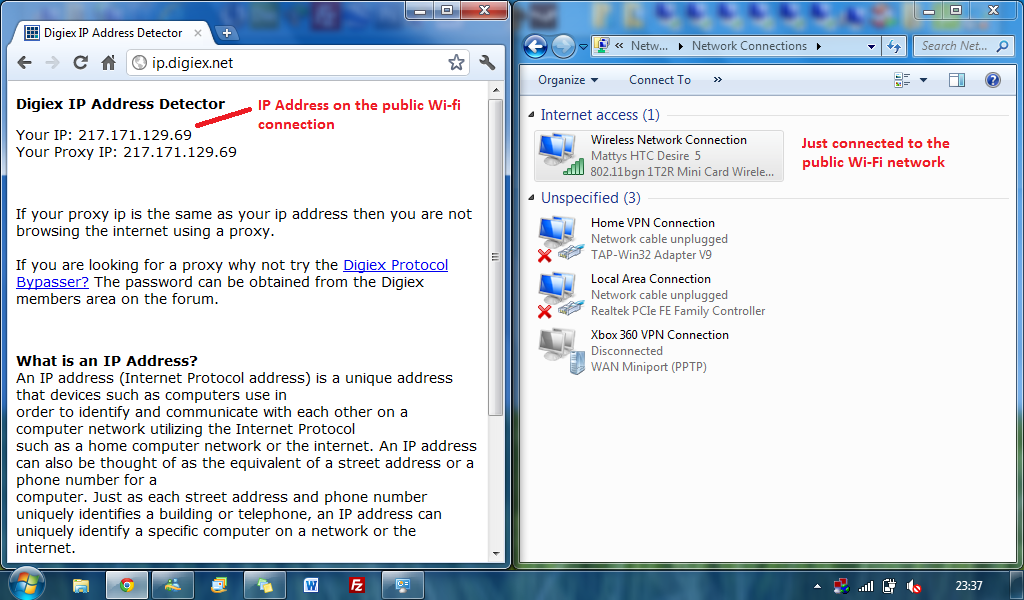Launch Microsoft Word from the taskbar
The height and width of the screenshot is (600, 1024).
click(x=311, y=585)
